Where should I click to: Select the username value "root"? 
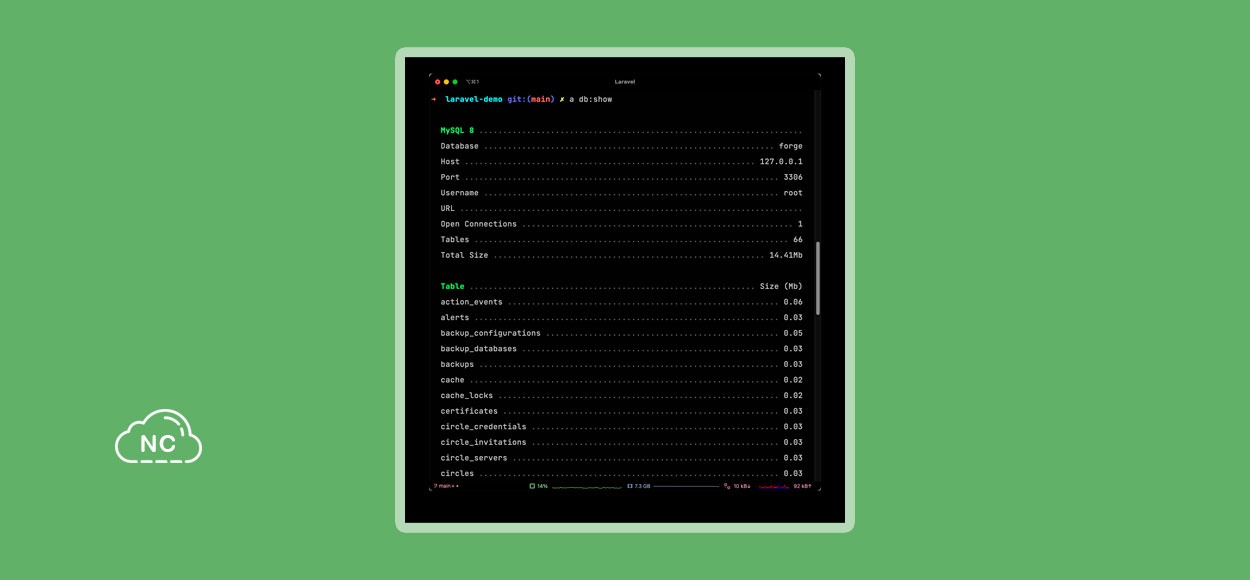point(793,193)
